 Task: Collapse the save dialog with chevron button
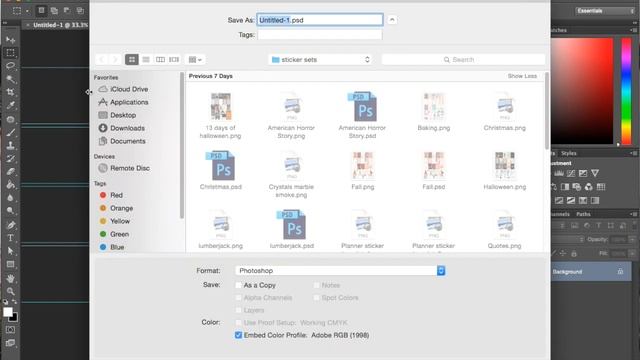(x=392, y=20)
